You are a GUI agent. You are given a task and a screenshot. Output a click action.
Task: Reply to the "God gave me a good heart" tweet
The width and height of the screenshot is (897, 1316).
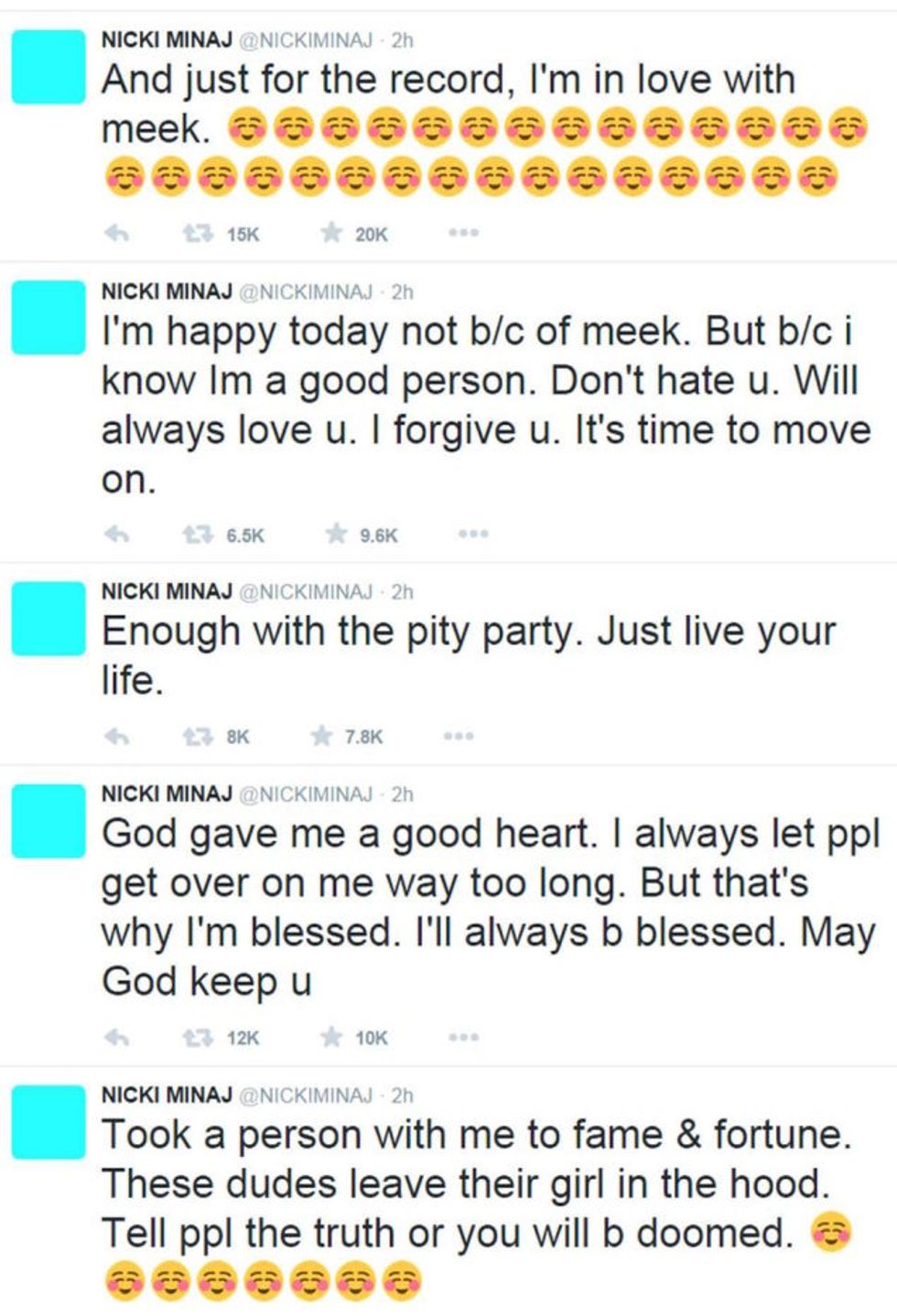116,1038
